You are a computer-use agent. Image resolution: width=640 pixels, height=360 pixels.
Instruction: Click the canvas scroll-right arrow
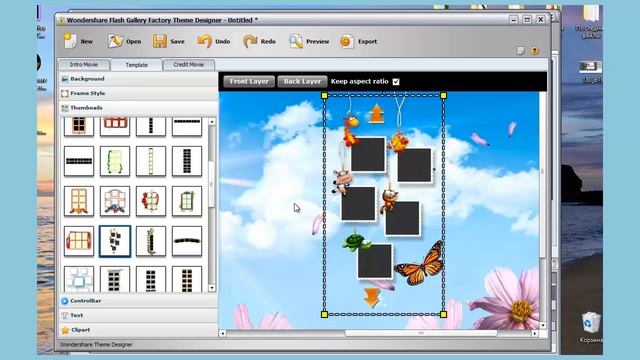(x=535, y=333)
